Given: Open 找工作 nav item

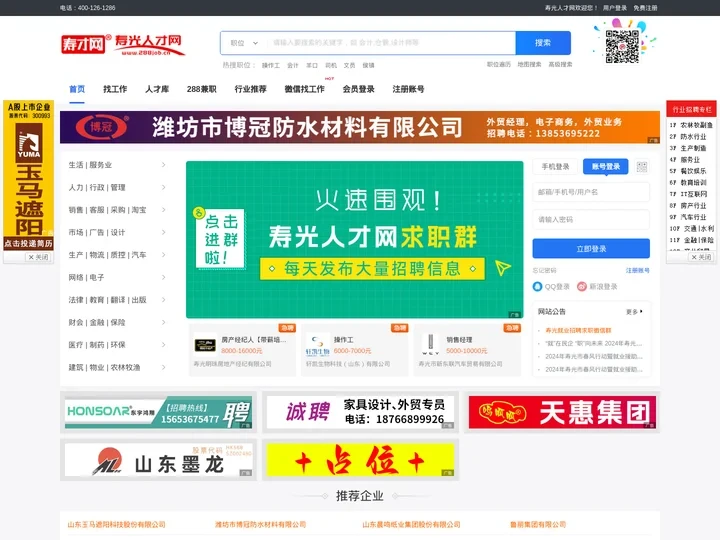Looking at the screenshot, I should [x=115, y=89].
